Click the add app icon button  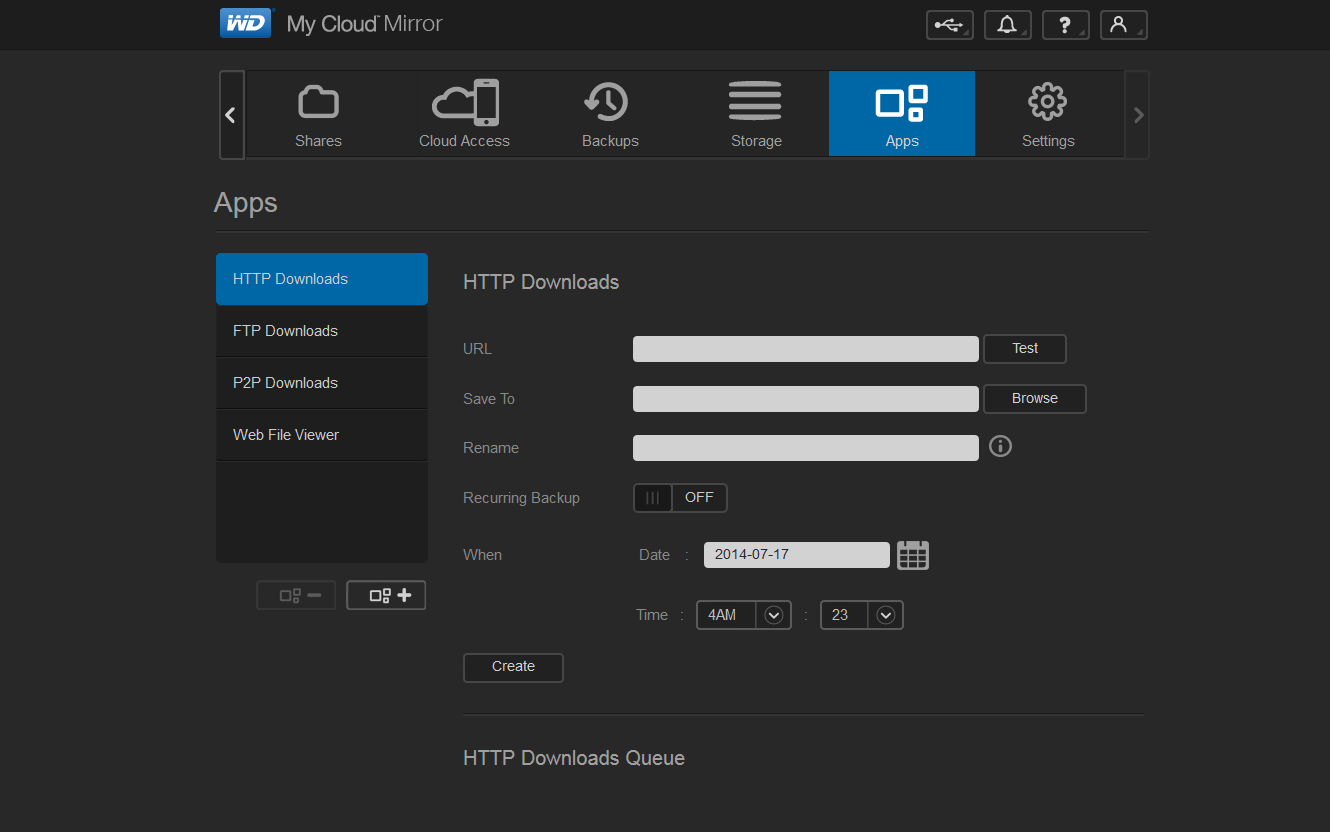pyautogui.click(x=386, y=595)
